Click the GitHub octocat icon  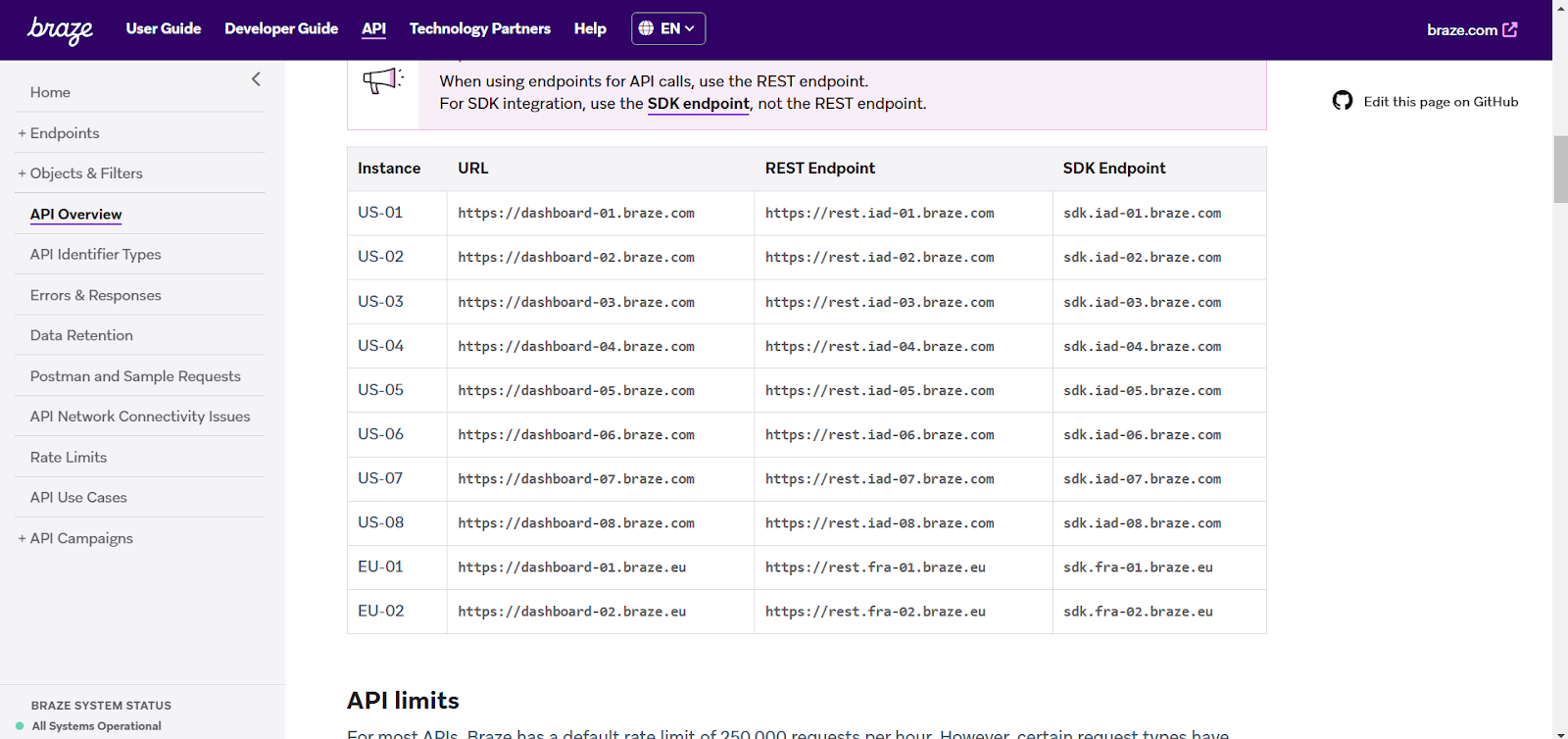click(1343, 101)
